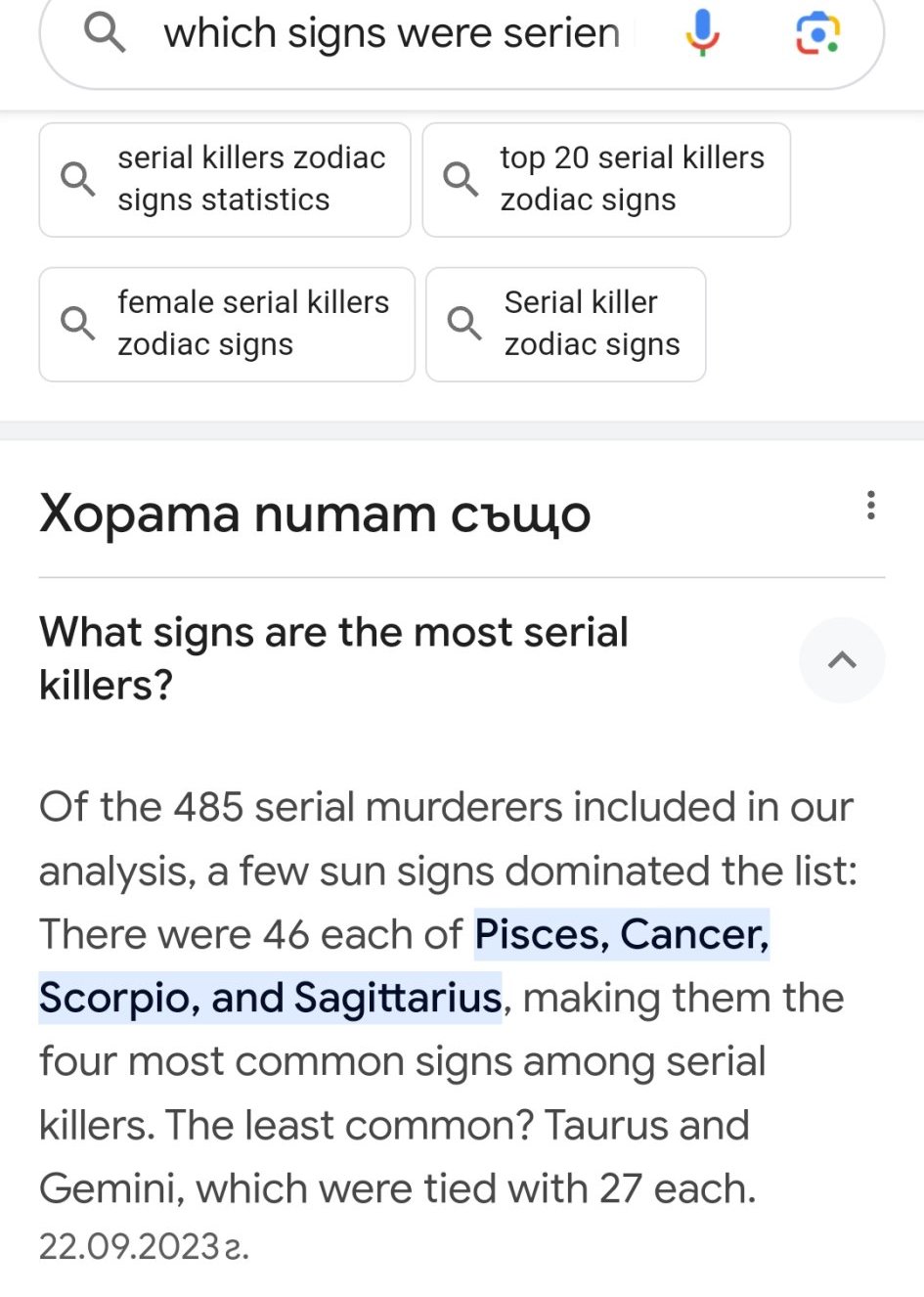Click search icon beside 'serial killers zodiac signs statistics'
This screenshot has height=1297, width=924.
coord(77,179)
